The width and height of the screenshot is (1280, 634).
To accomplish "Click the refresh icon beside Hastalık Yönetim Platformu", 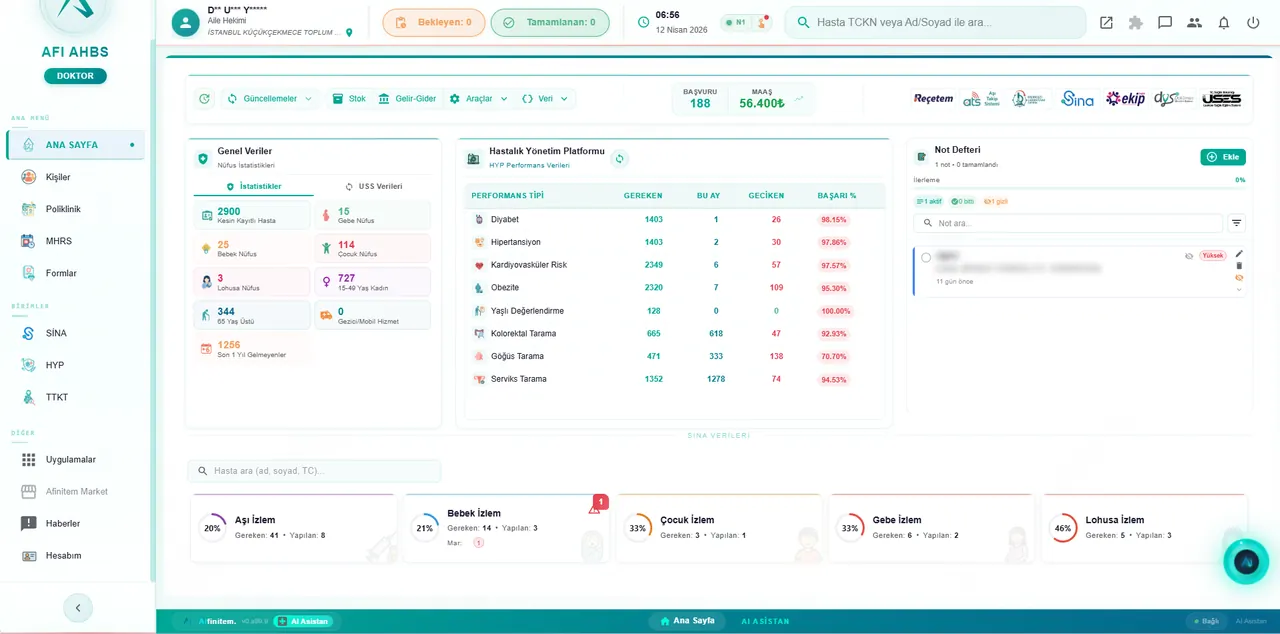I will coord(619,158).
